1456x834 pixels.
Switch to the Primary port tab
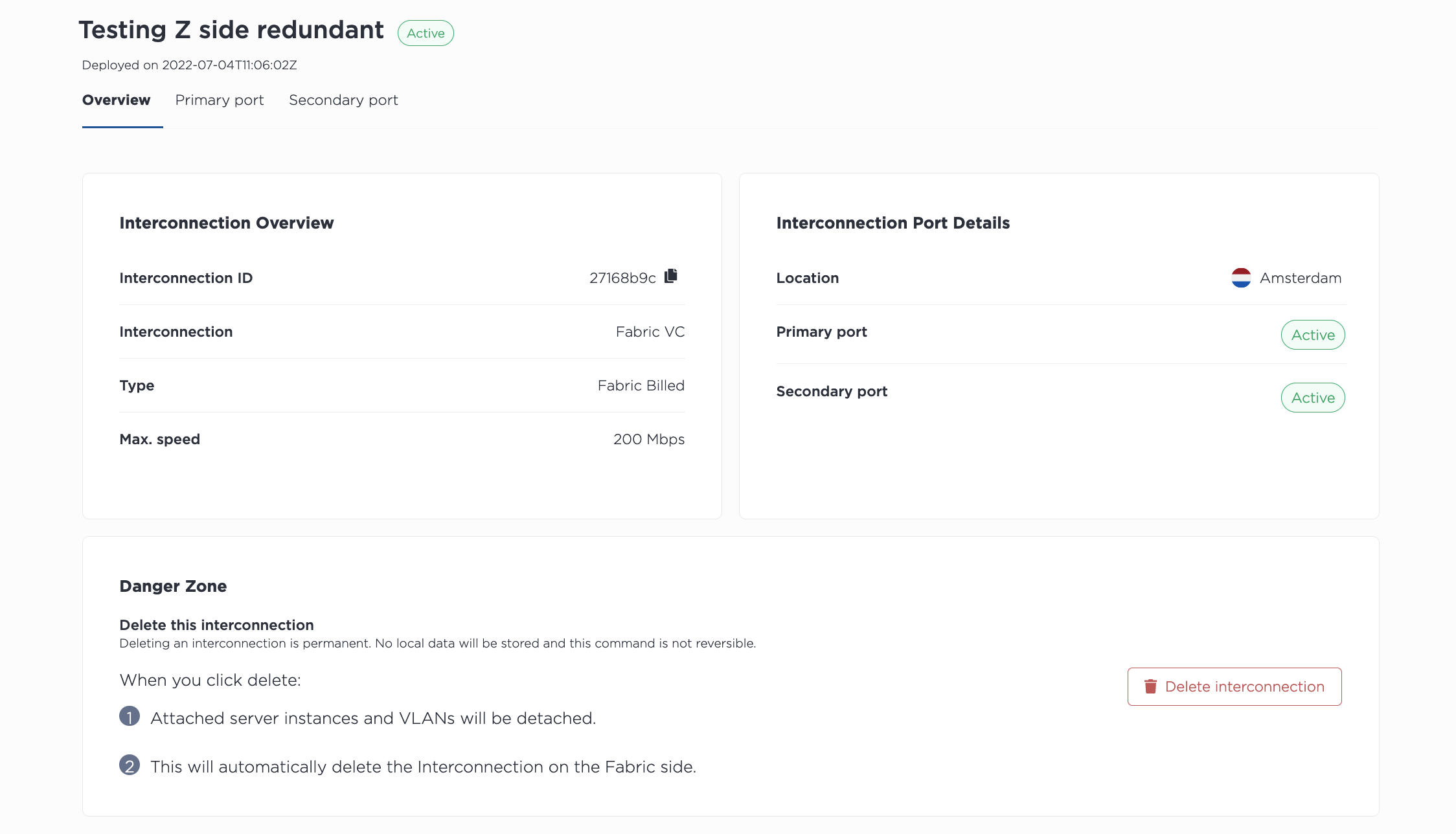220,100
